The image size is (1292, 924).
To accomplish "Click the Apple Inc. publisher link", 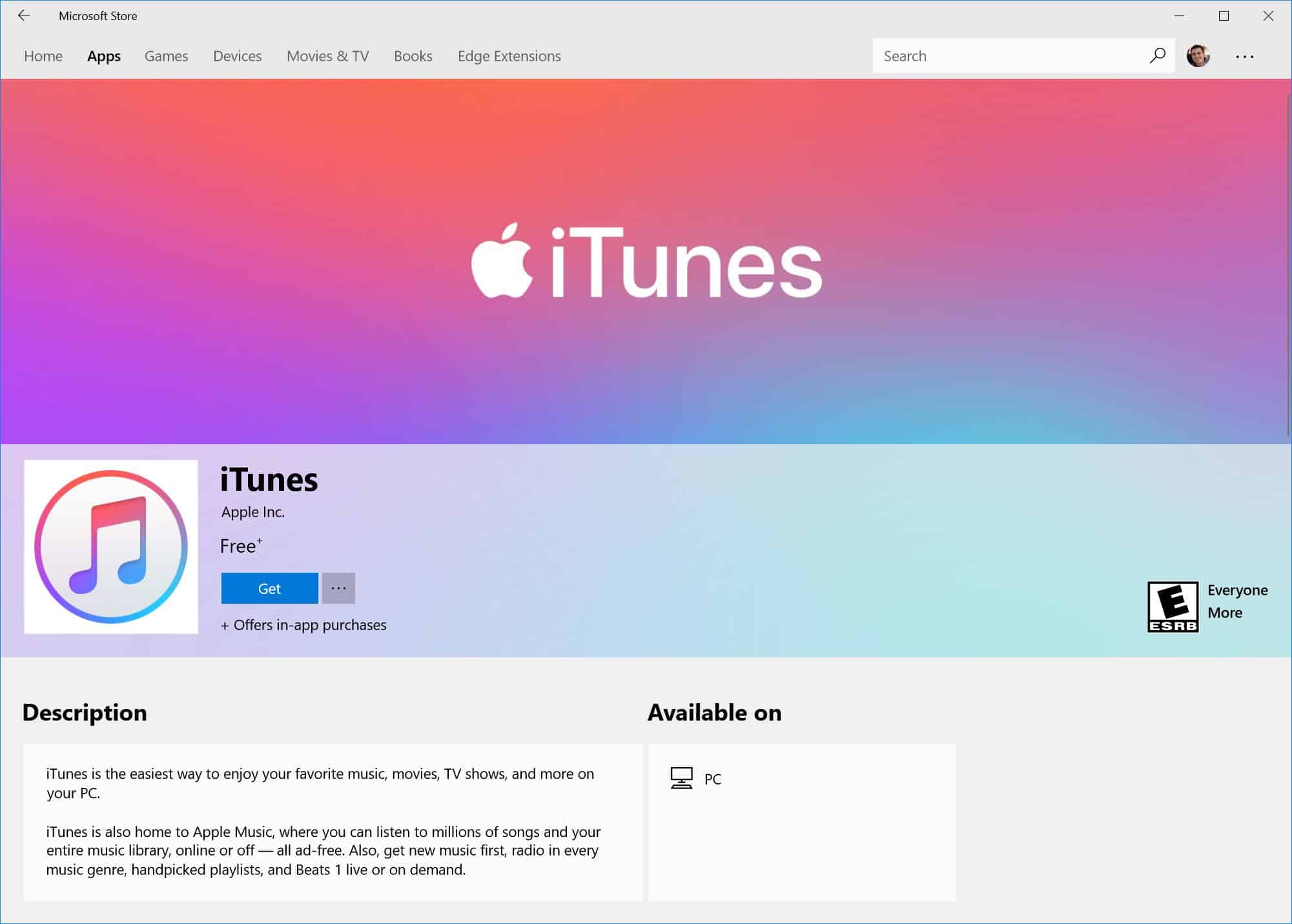I will [252, 512].
